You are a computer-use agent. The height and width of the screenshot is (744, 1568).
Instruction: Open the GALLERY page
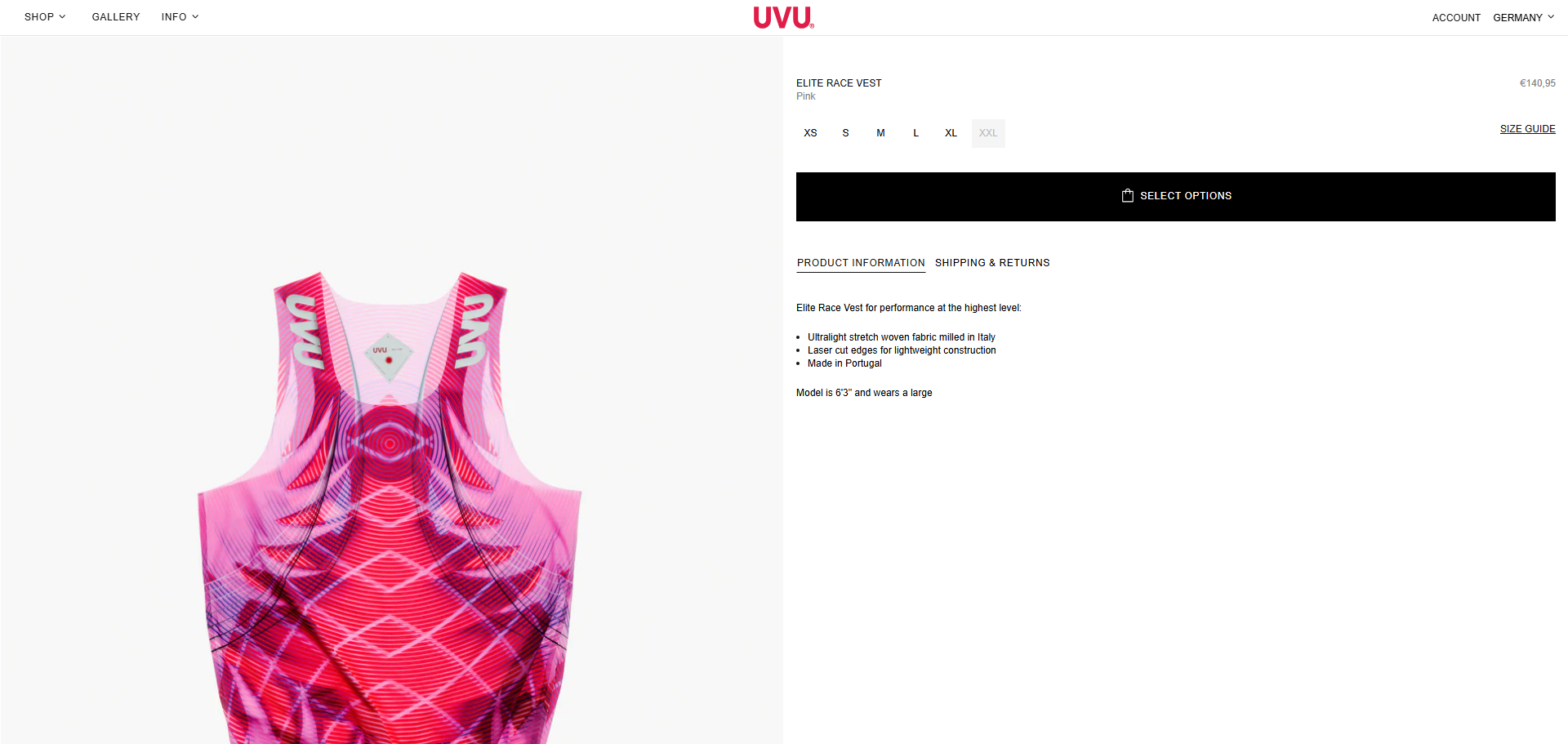[x=116, y=17]
